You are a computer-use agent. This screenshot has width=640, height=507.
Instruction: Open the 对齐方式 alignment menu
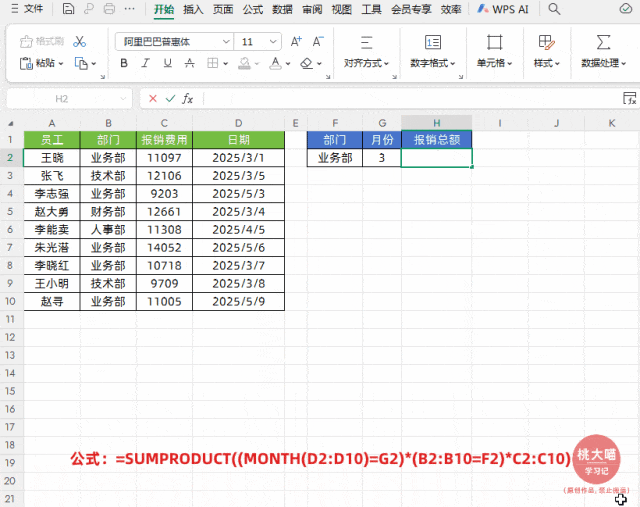(366, 51)
